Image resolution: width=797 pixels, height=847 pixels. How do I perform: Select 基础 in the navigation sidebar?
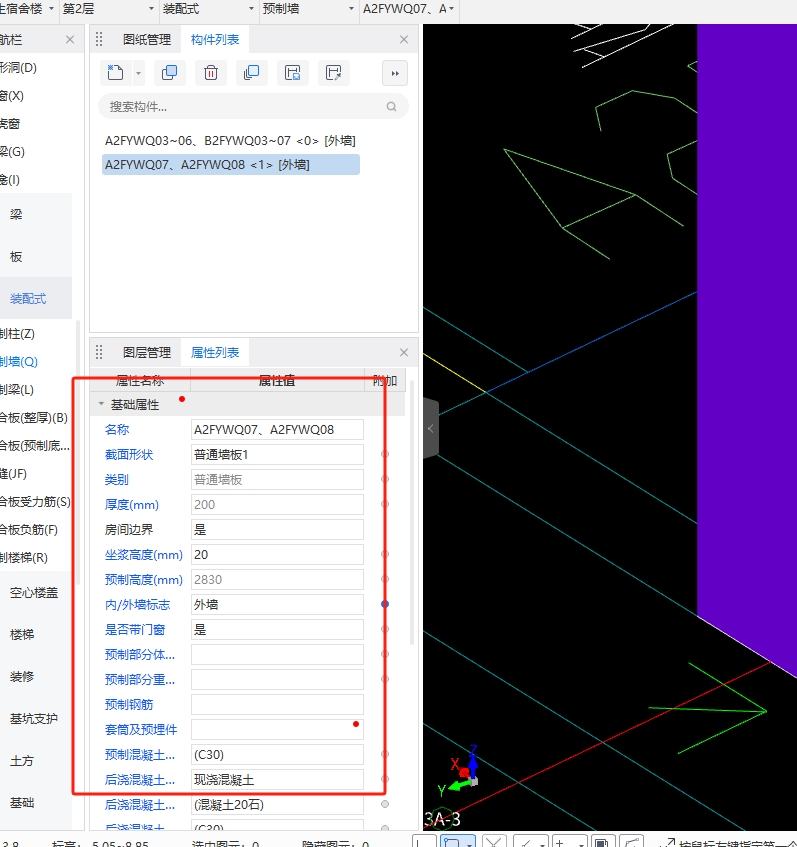tap(22, 803)
